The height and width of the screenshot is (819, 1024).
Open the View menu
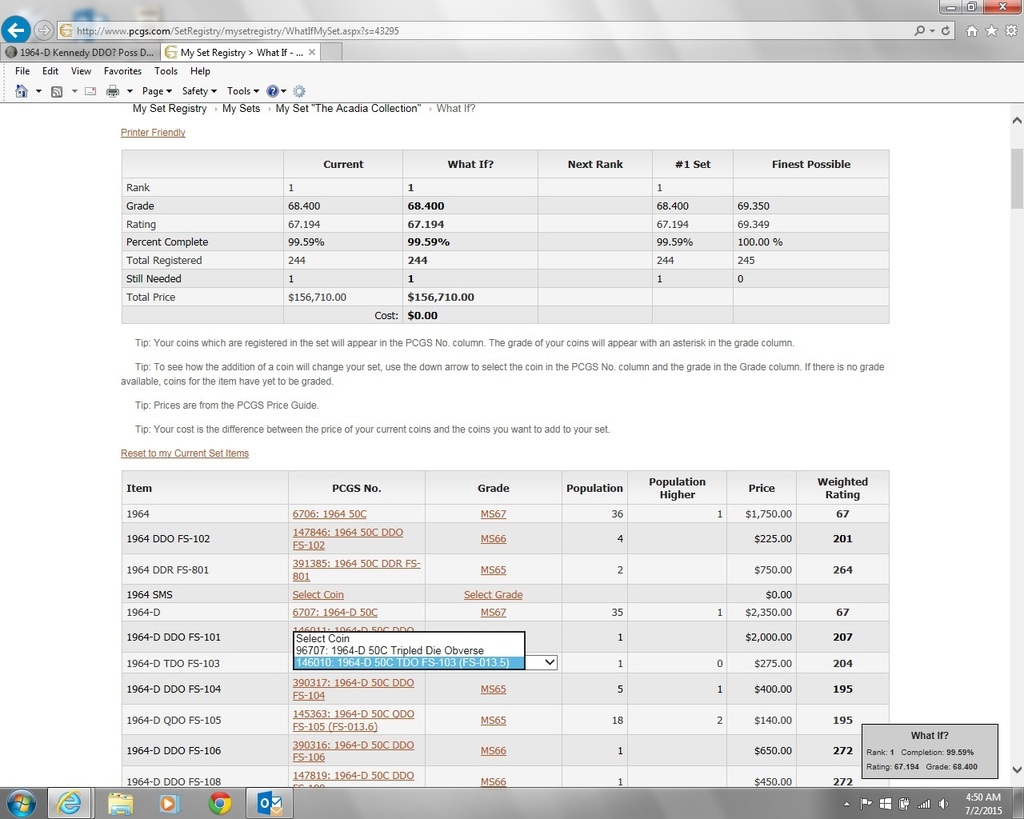[81, 71]
